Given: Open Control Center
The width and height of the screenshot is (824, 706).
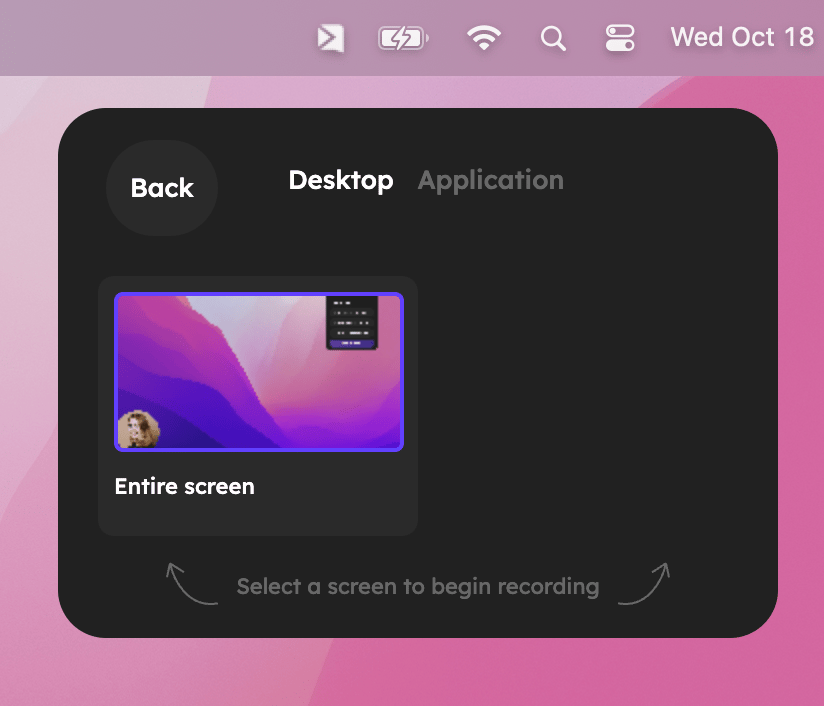Looking at the screenshot, I should (620, 38).
